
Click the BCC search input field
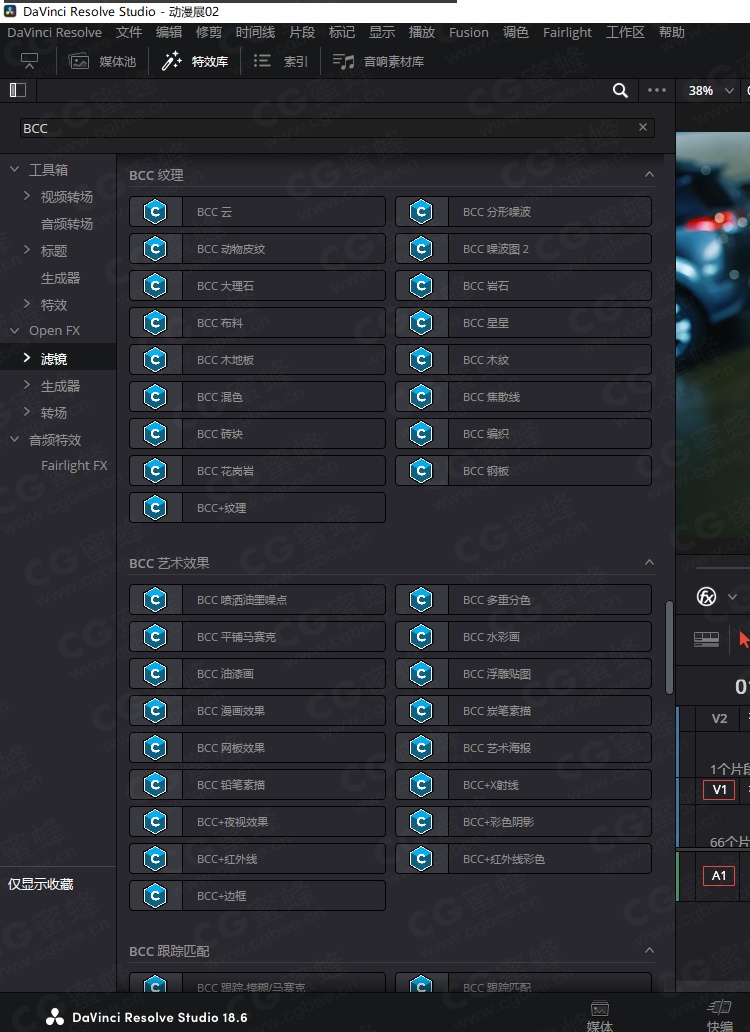(337, 128)
